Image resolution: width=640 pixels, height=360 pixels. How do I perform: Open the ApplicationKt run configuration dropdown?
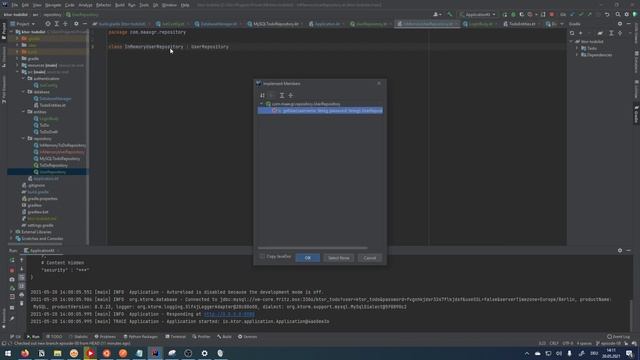pyautogui.click(x=478, y=14)
